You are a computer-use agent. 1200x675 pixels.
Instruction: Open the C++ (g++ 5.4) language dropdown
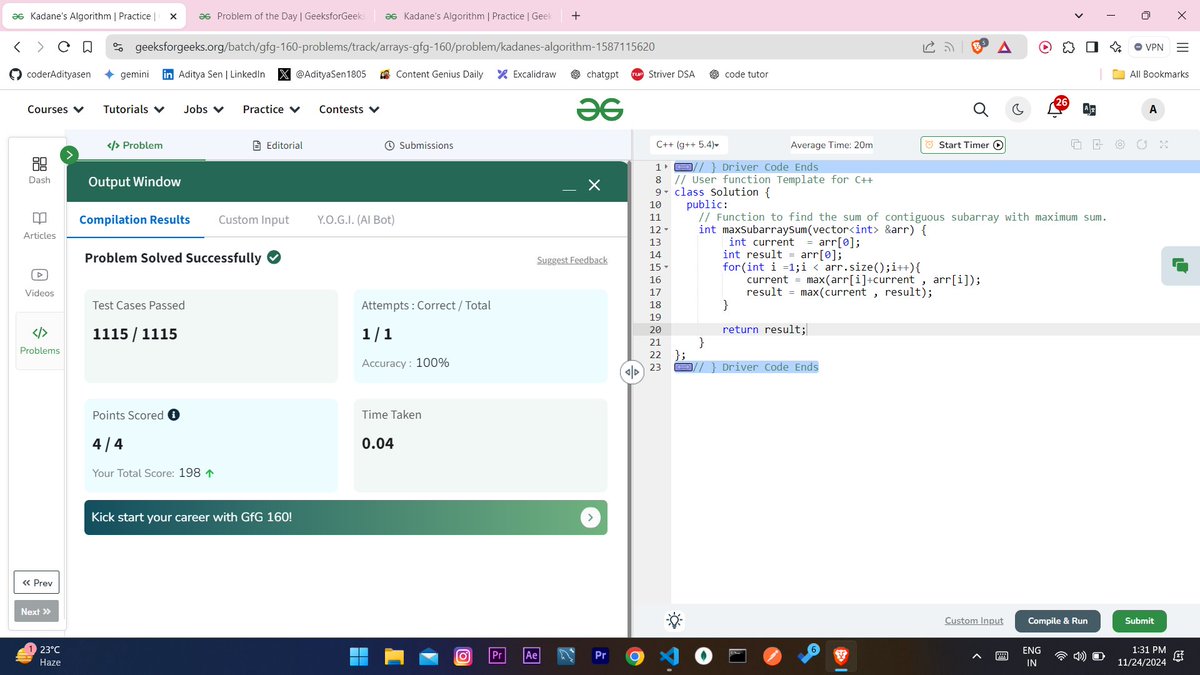tap(688, 145)
